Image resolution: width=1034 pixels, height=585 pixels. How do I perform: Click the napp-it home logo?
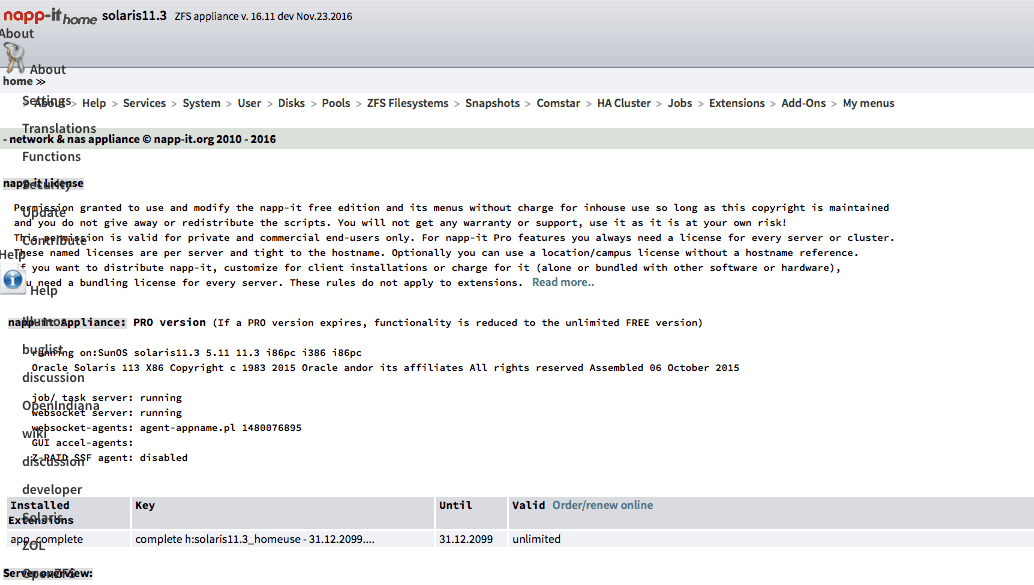click(49, 16)
